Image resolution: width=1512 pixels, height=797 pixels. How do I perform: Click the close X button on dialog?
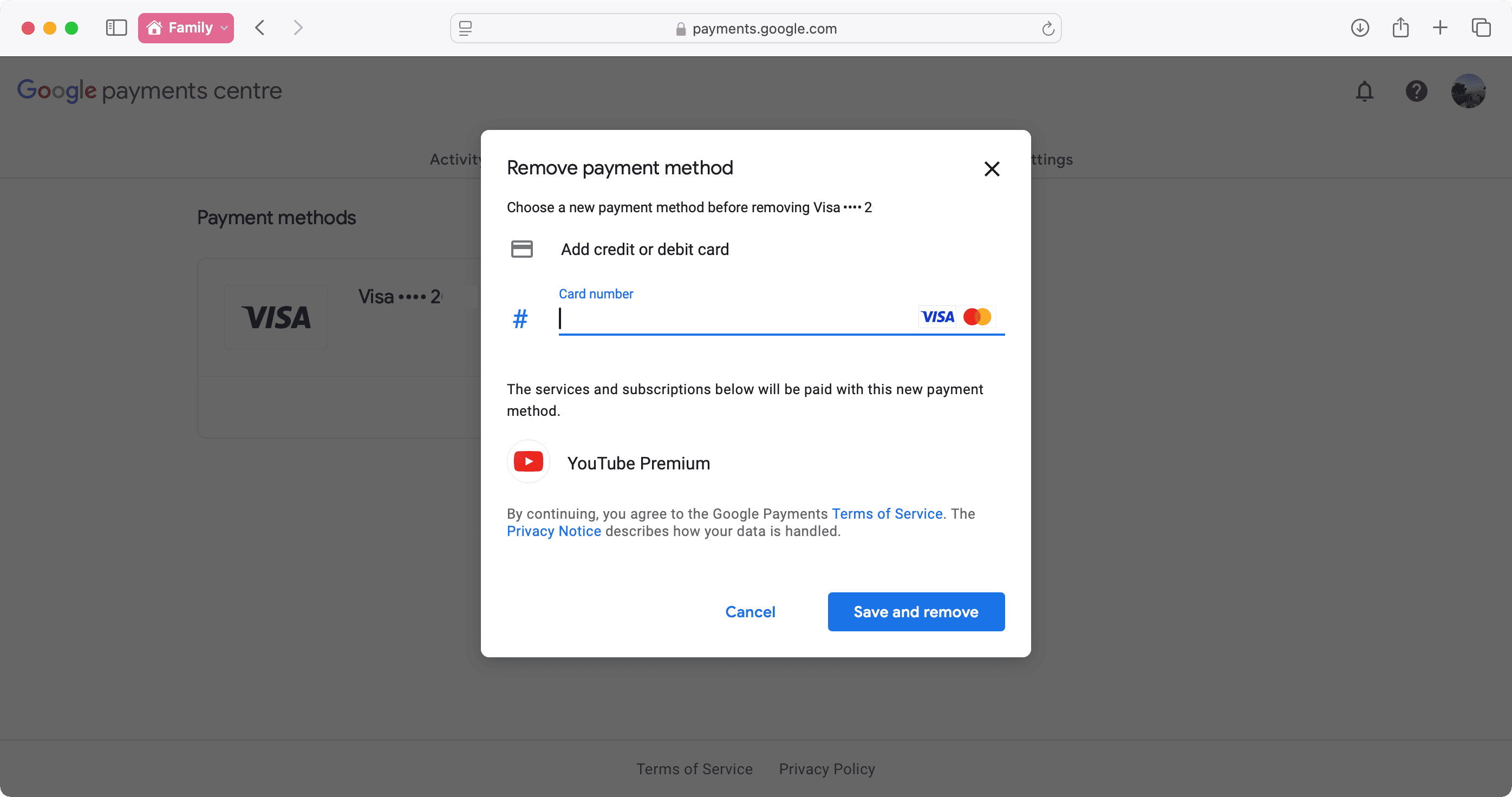[991, 168]
